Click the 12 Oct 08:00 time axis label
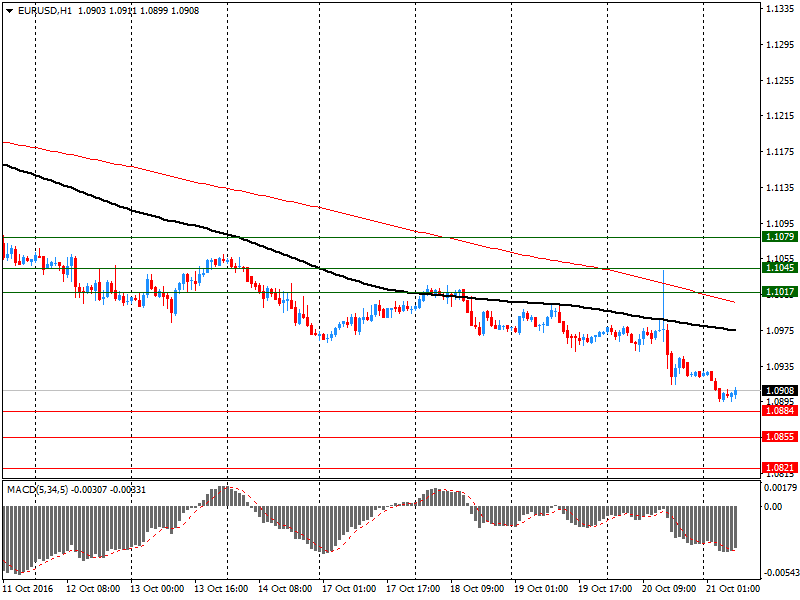 click(x=93, y=589)
